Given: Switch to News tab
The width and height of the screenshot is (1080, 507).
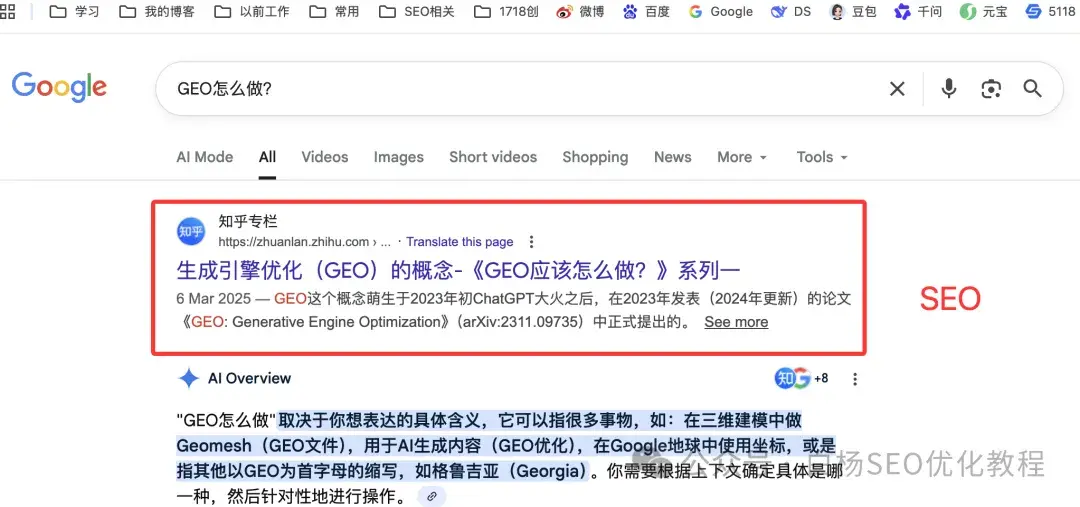Looking at the screenshot, I should [x=673, y=157].
